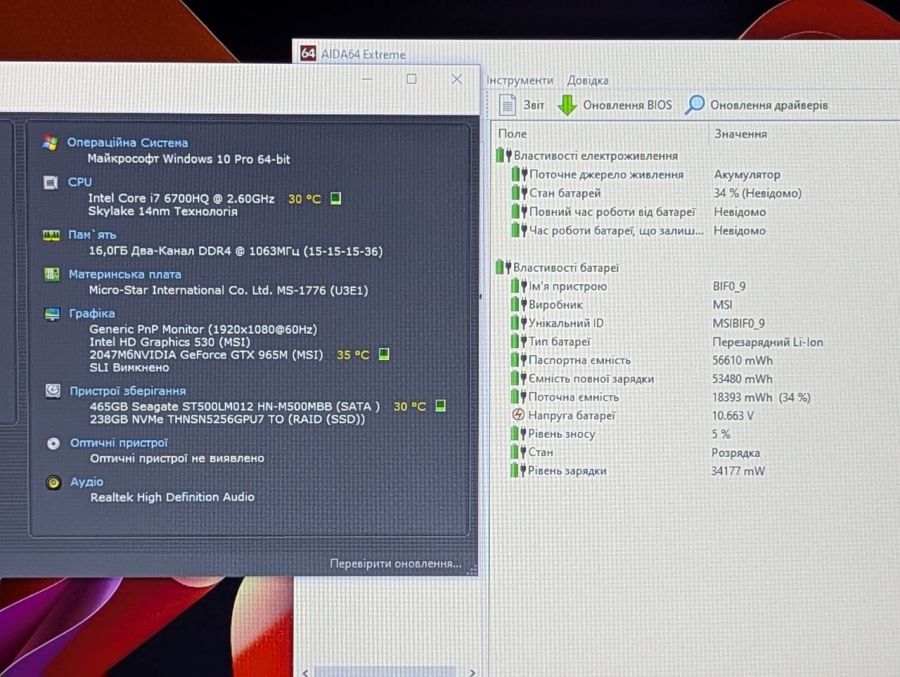Click the hard drive storage icon
The height and width of the screenshot is (677, 900).
click(53, 391)
